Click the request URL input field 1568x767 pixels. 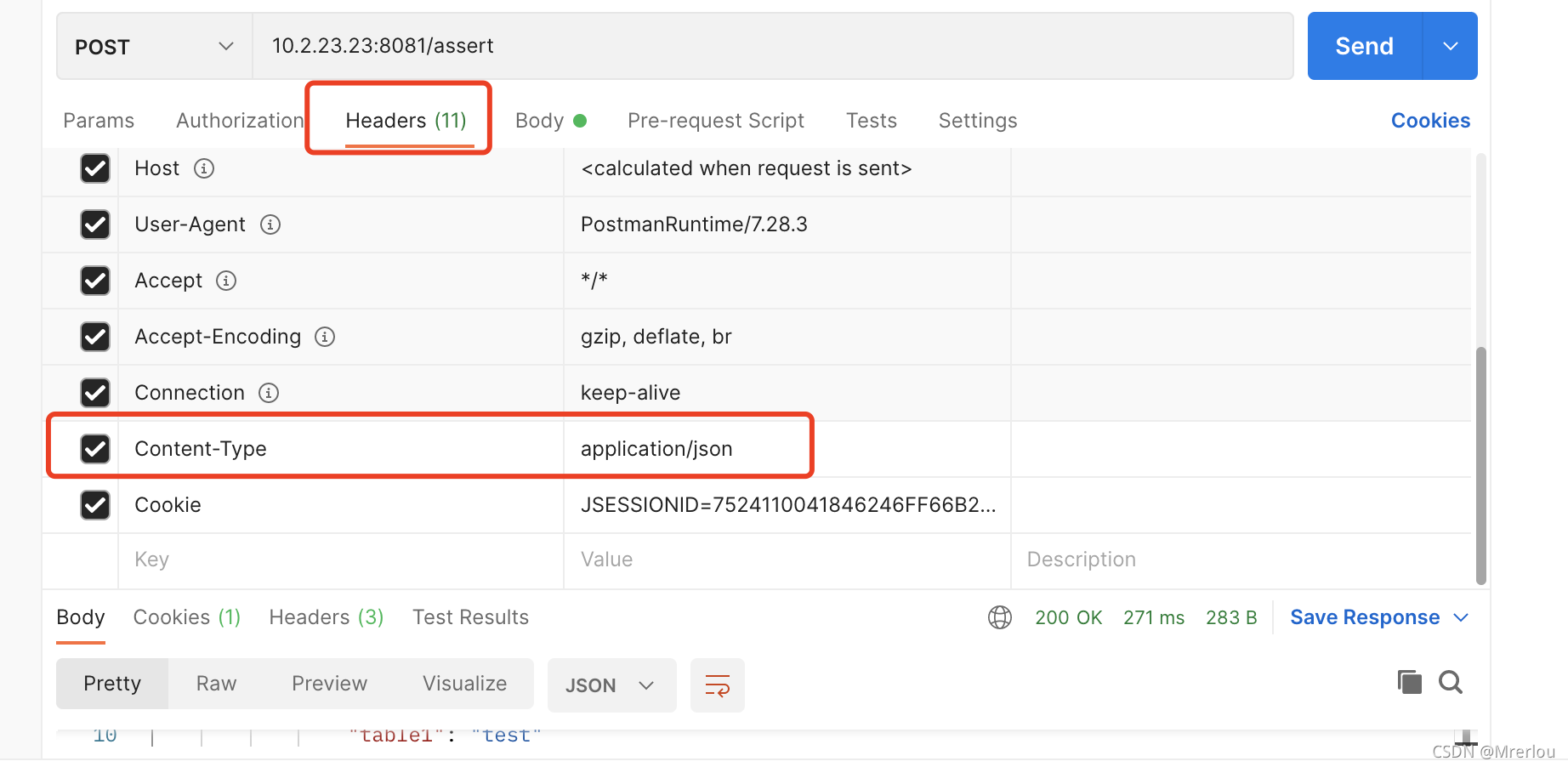(x=773, y=46)
